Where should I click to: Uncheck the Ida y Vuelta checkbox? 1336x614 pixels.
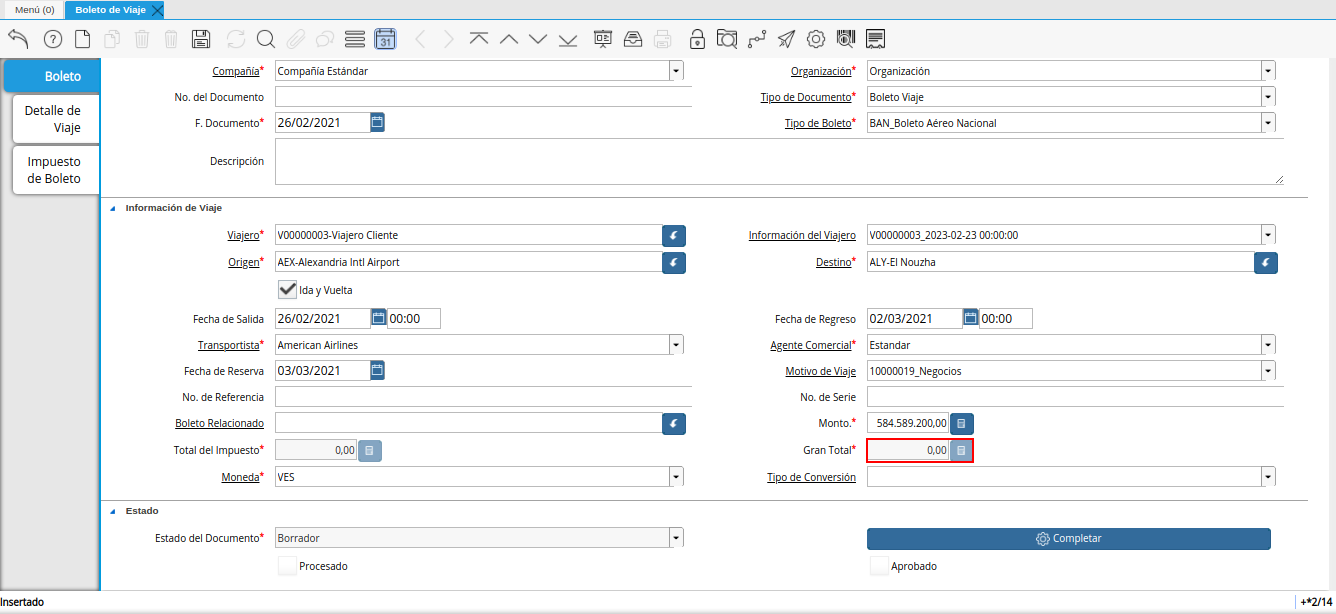click(x=288, y=289)
